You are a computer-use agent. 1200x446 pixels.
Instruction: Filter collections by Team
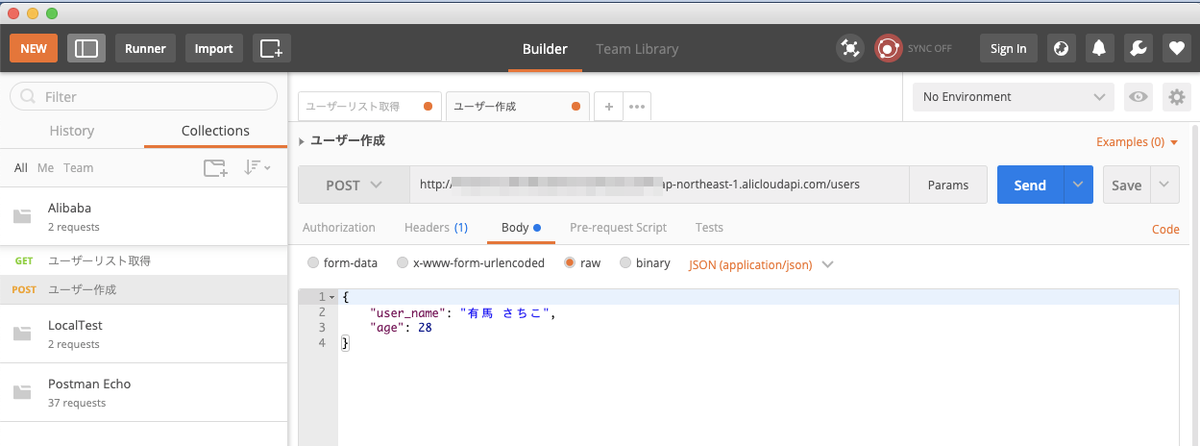[78, 168]
